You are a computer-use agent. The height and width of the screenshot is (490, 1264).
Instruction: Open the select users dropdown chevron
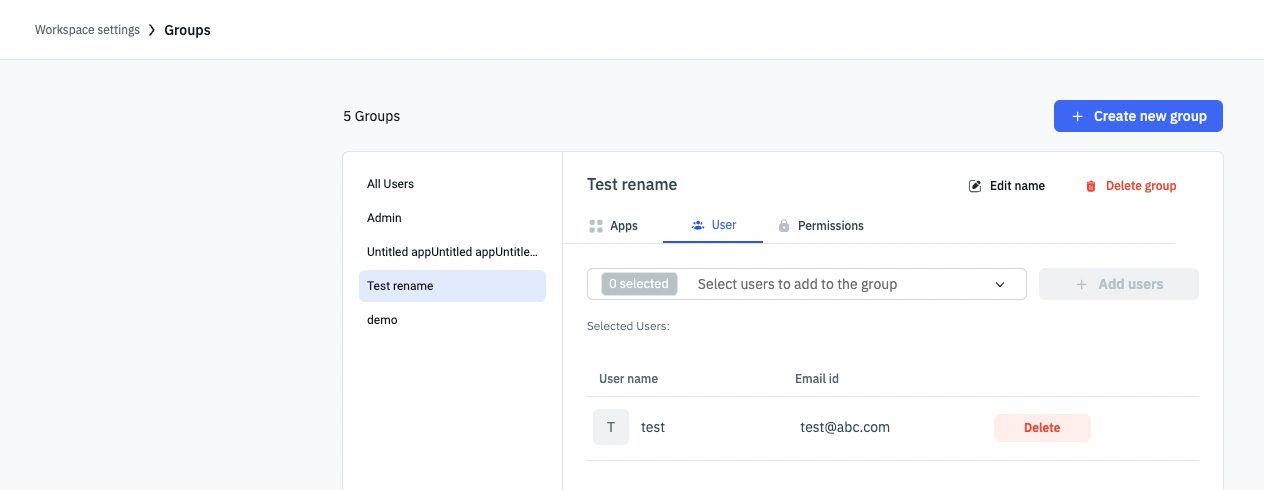point(1000,284)
